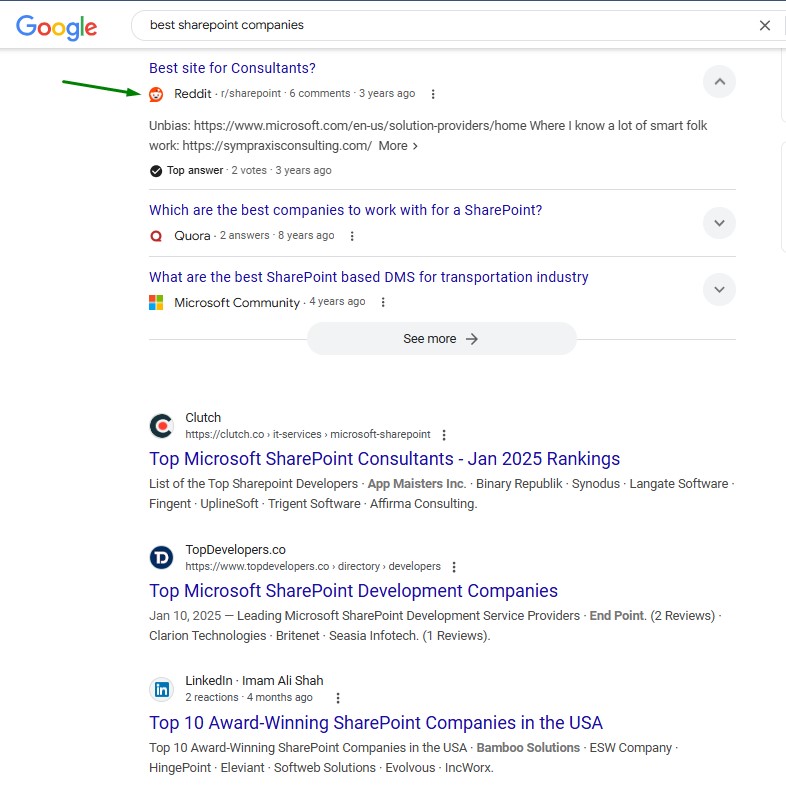The width and height of the screenshot is (786, 787).
Task: Open Top Microsoft SharePoint Development Companies result
Action: tap(353, 591)
